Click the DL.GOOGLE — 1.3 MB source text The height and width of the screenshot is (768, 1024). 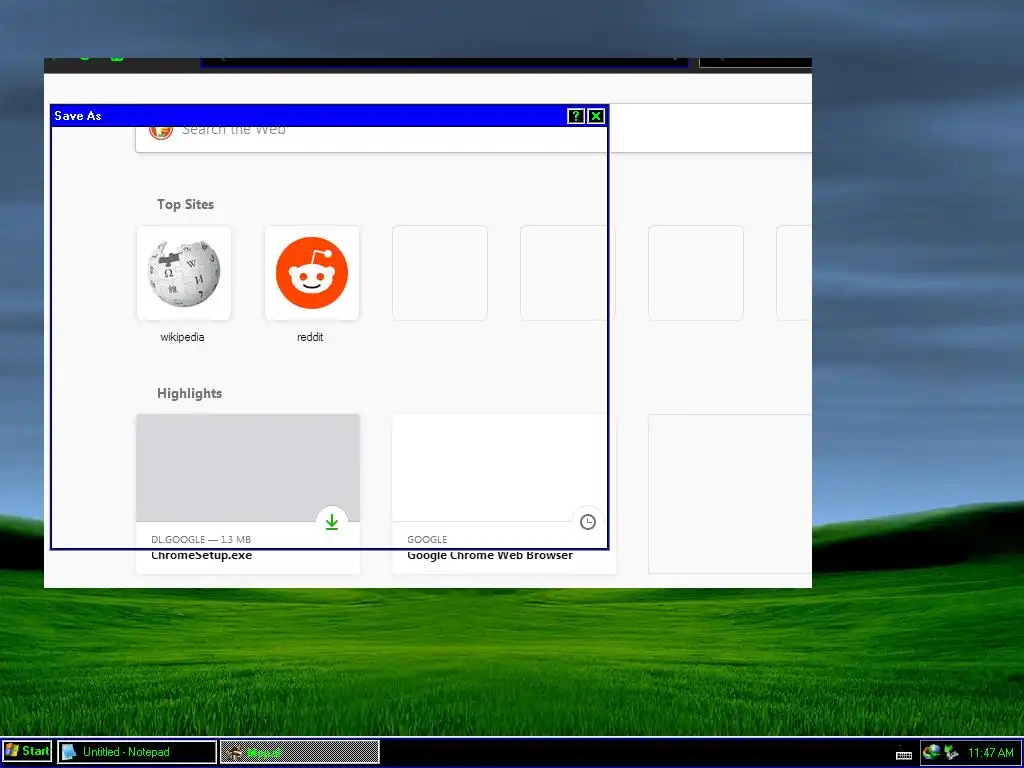201,539
